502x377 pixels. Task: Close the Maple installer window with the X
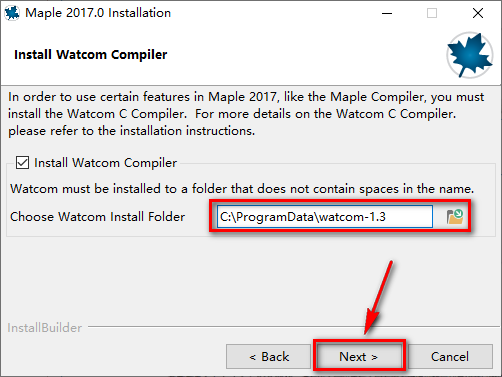tap(478, 13)
